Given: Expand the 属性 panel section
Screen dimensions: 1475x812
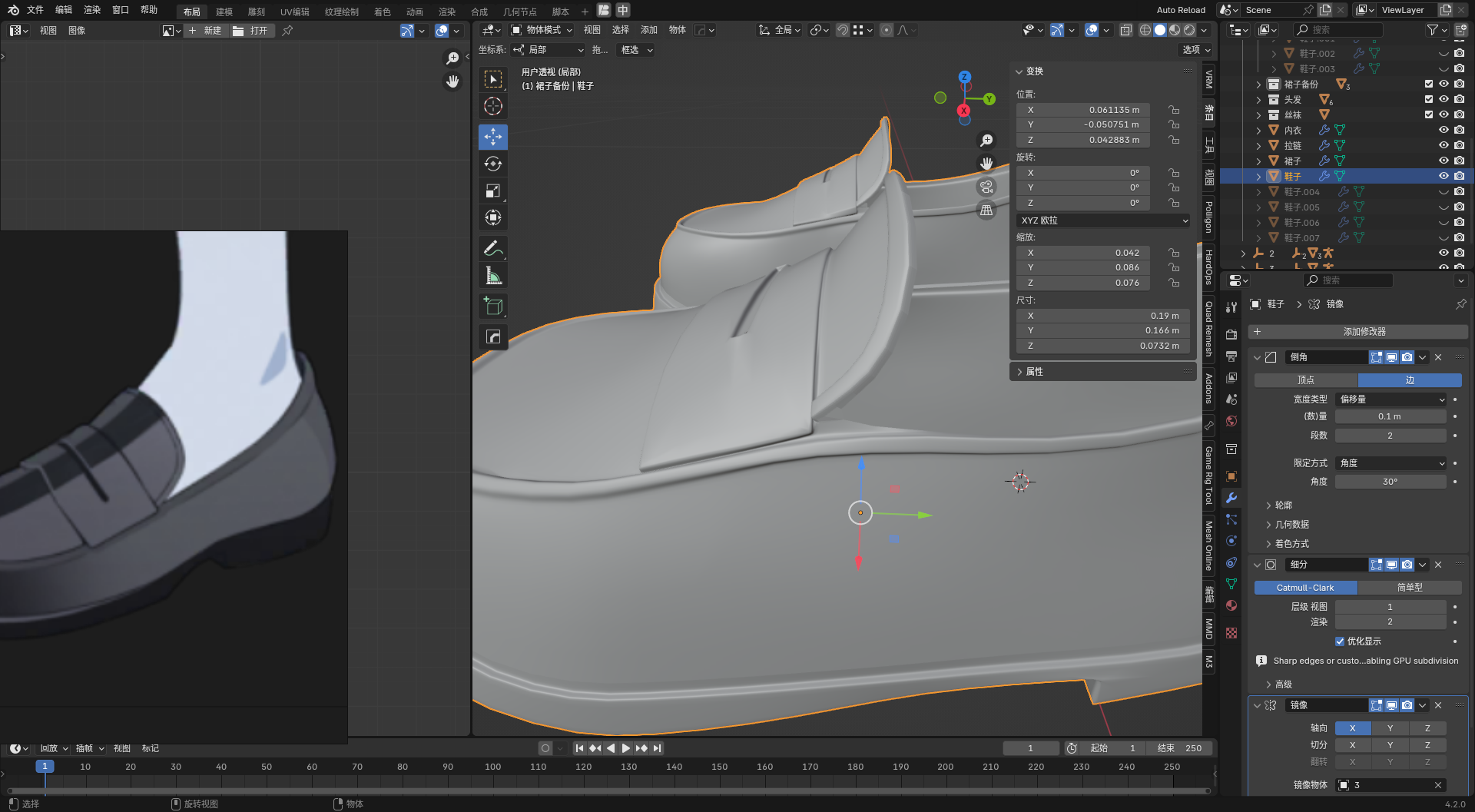Looking at the screenshot, I should [1034, 372].
